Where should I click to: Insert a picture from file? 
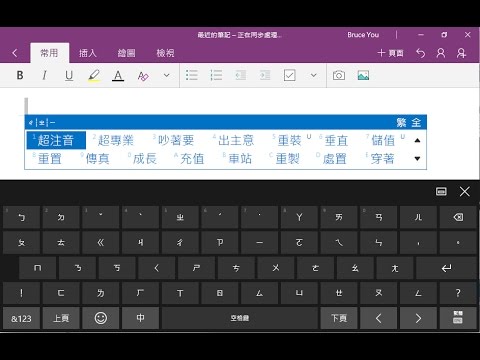[363, 76]
